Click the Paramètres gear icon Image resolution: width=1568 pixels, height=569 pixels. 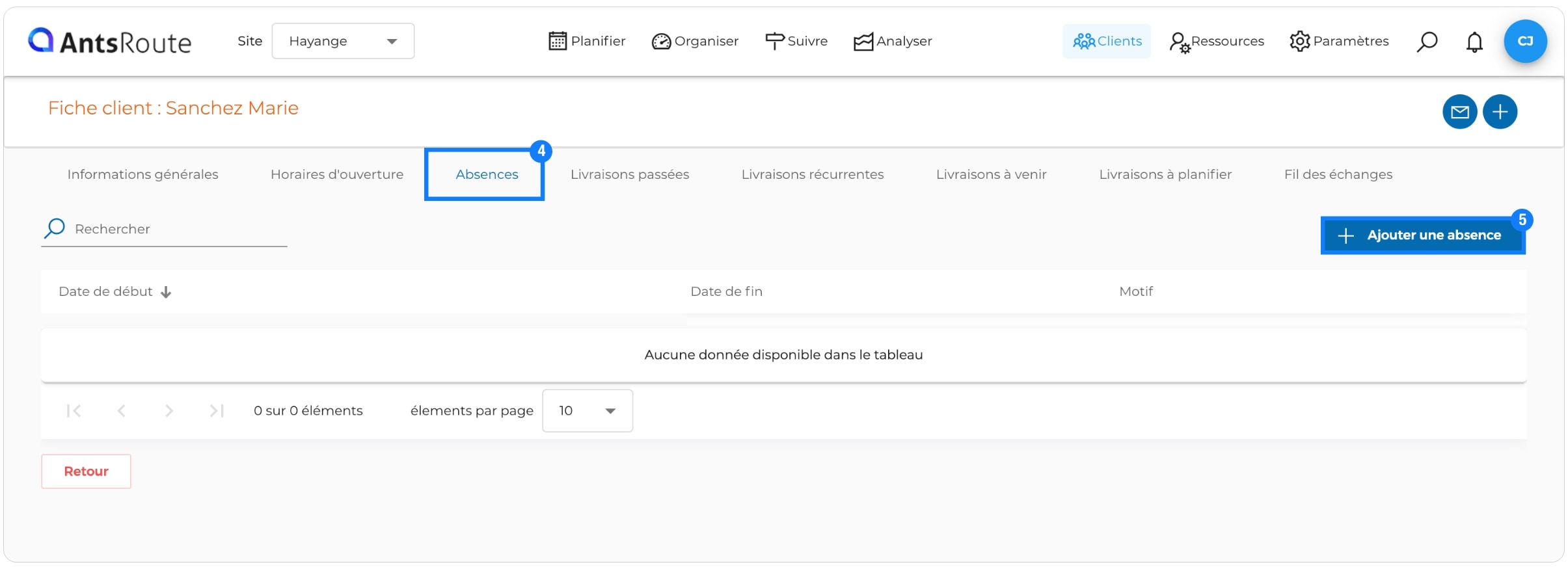tap(1300, 41)
